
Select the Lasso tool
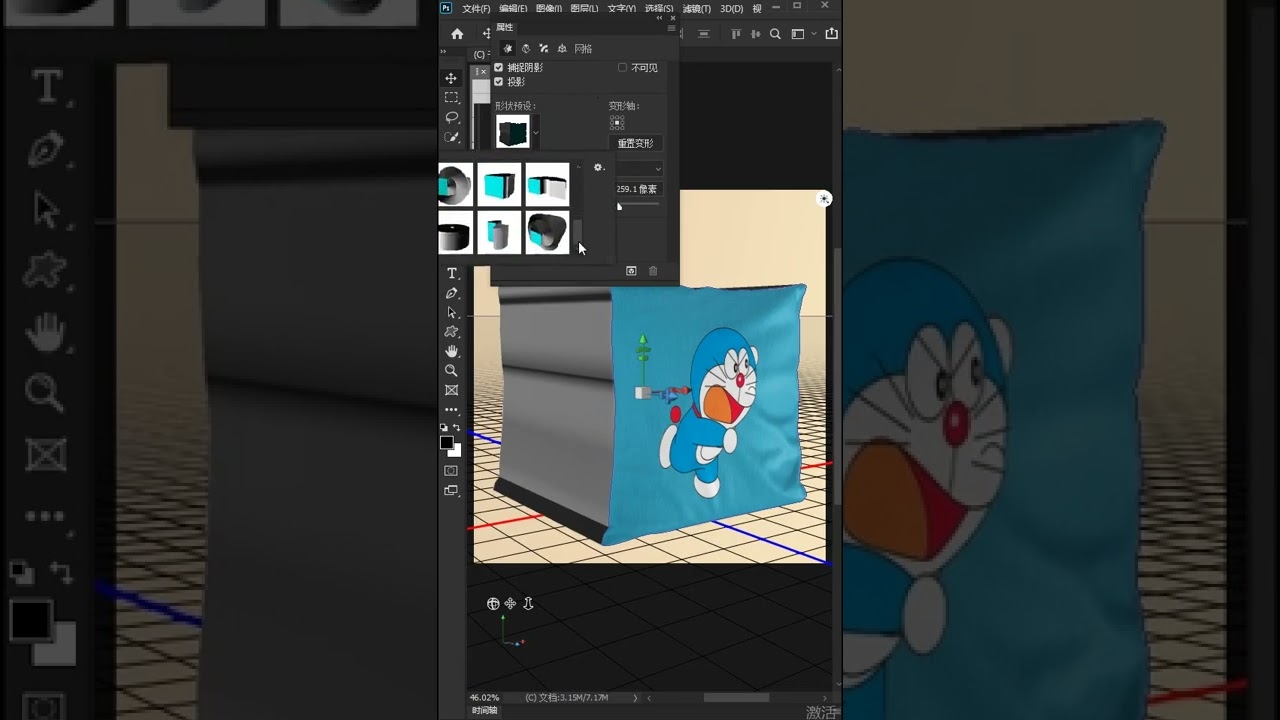click(x=452, y=117)
